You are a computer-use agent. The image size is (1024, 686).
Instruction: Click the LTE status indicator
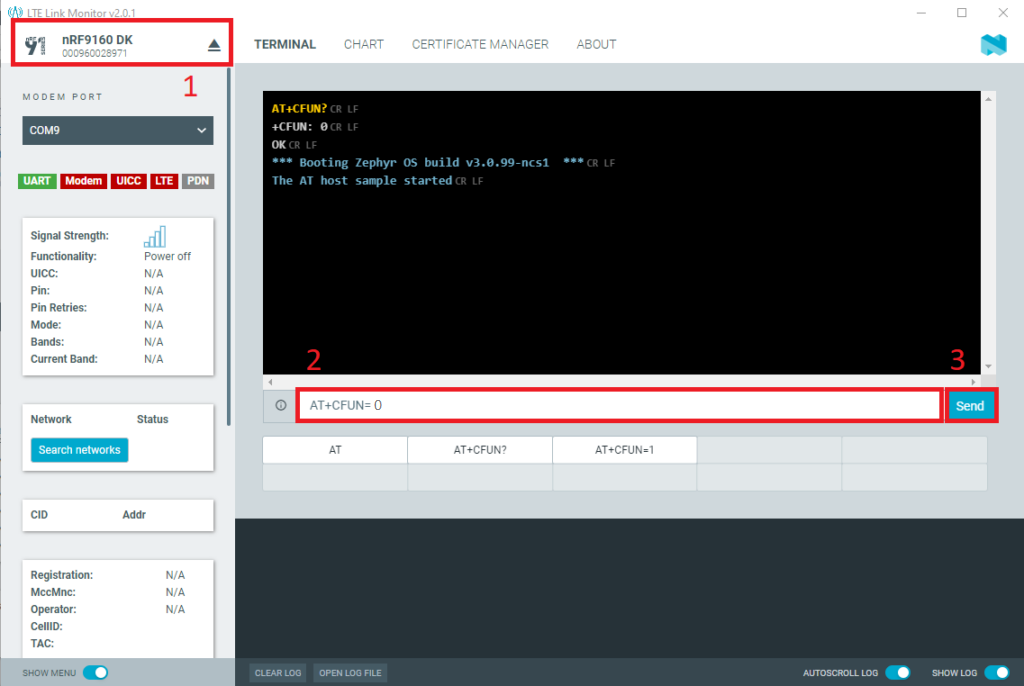[x=164, y=181]
